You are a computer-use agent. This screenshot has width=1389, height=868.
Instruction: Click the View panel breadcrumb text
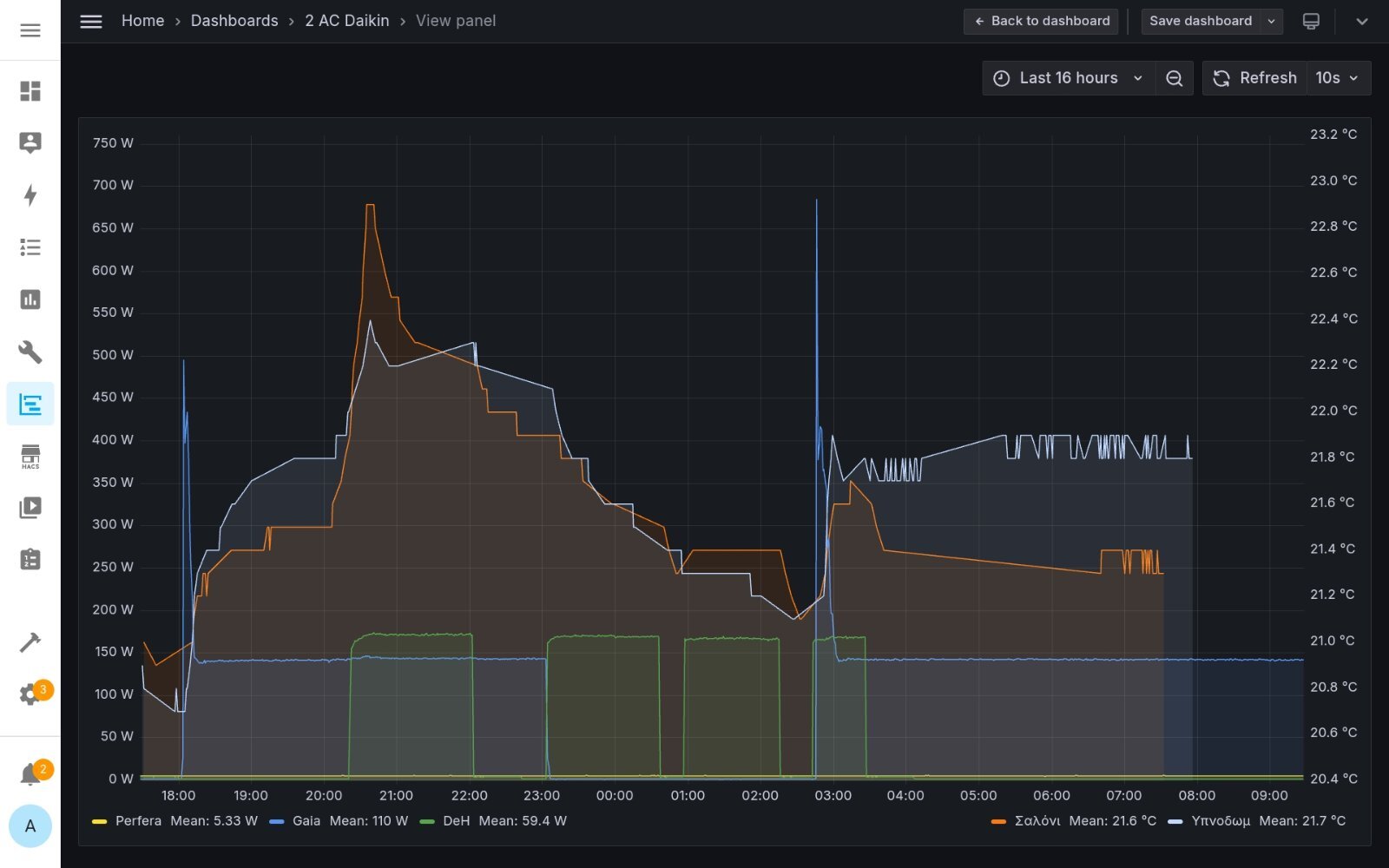tap(456, 21)
